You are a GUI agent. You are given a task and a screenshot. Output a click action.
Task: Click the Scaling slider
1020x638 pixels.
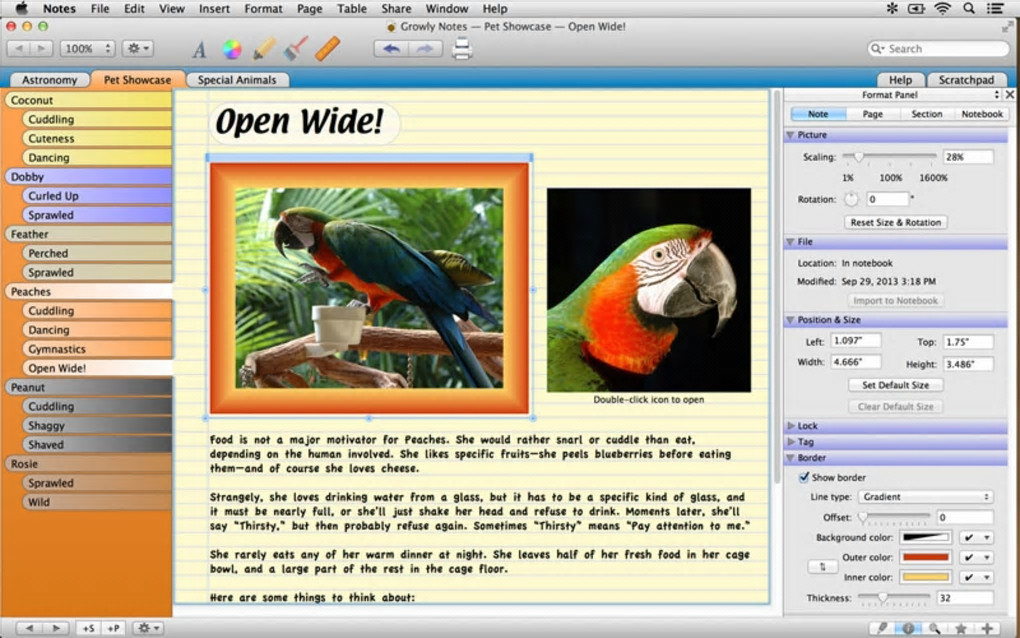pyautogui.click(x=889, y=157)
